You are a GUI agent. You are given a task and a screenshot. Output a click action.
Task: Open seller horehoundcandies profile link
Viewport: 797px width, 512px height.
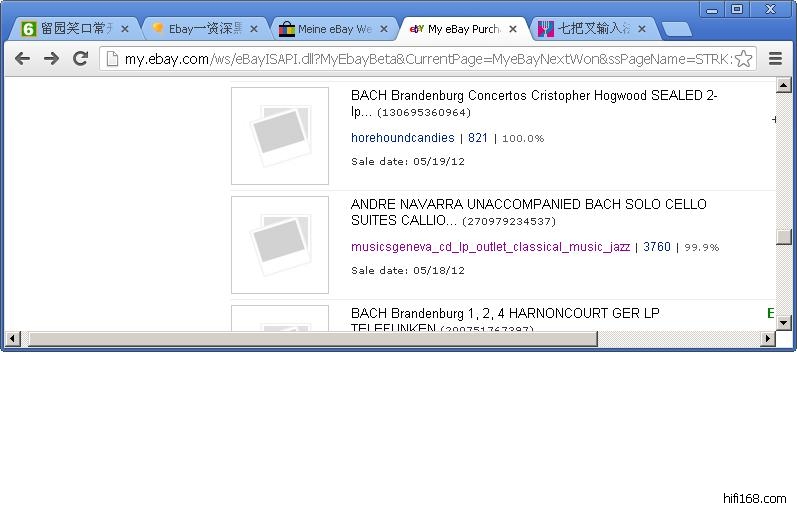[x=402, y=138]
